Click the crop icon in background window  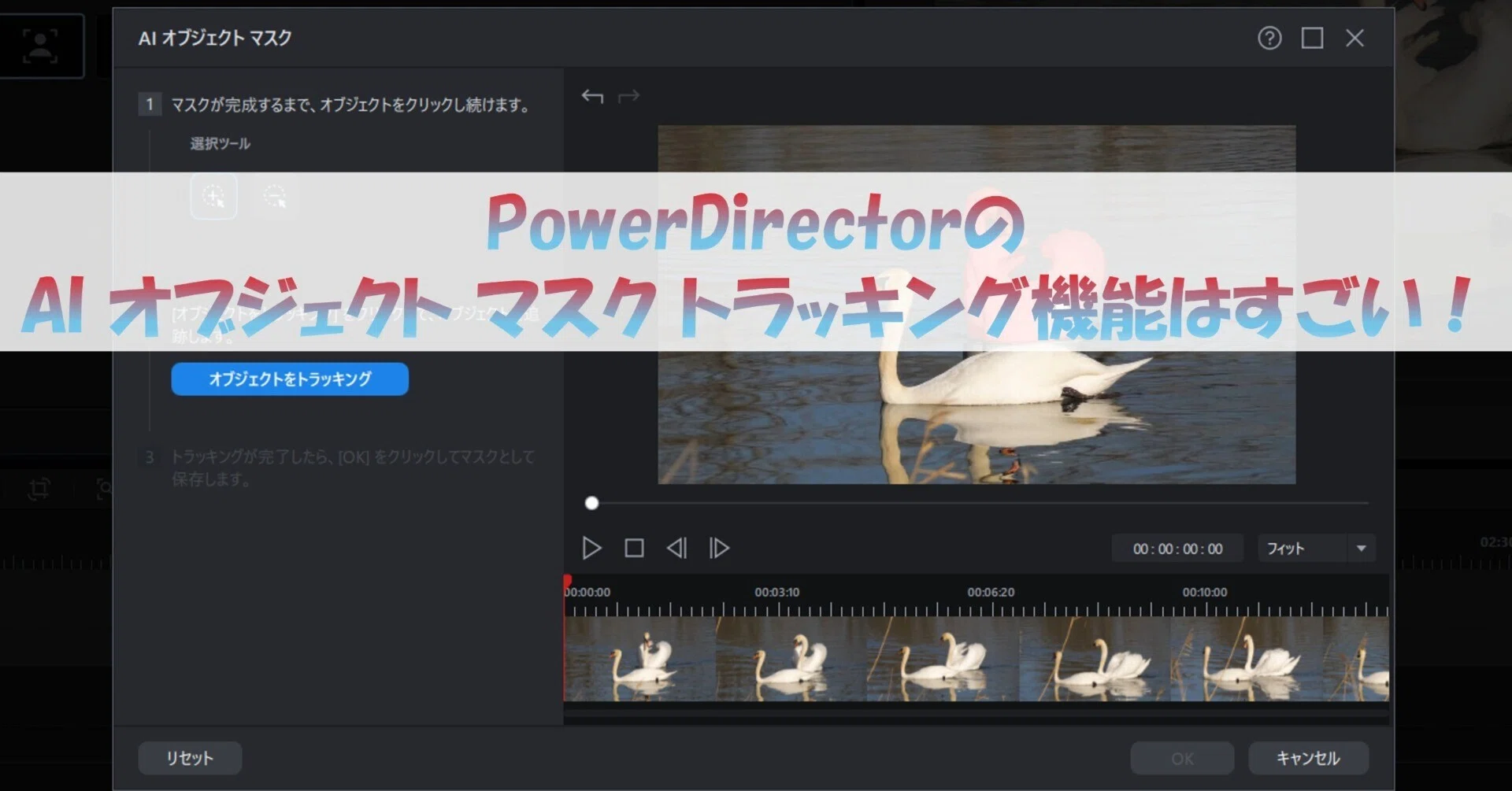tap(39, 490)
